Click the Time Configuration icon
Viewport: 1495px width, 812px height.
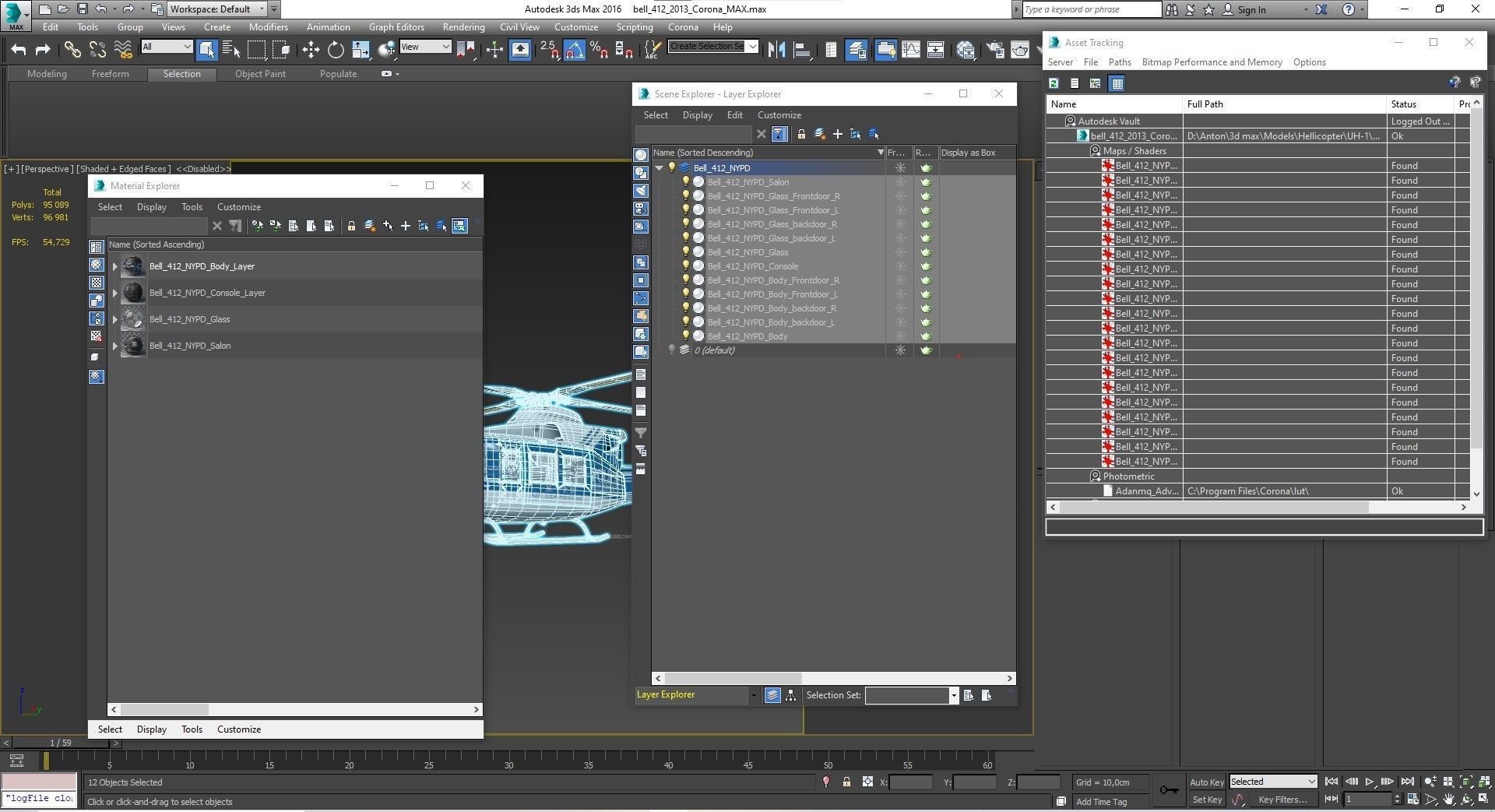tap(1412, 799)
